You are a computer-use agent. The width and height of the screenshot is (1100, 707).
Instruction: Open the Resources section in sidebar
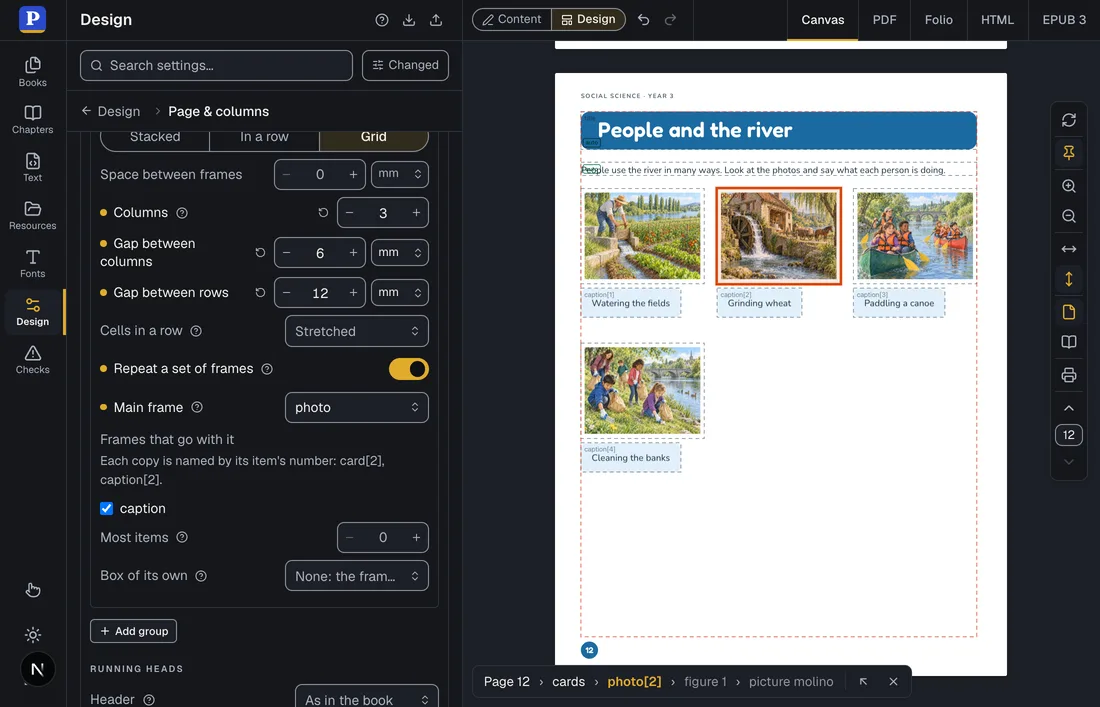pos(32,216)
